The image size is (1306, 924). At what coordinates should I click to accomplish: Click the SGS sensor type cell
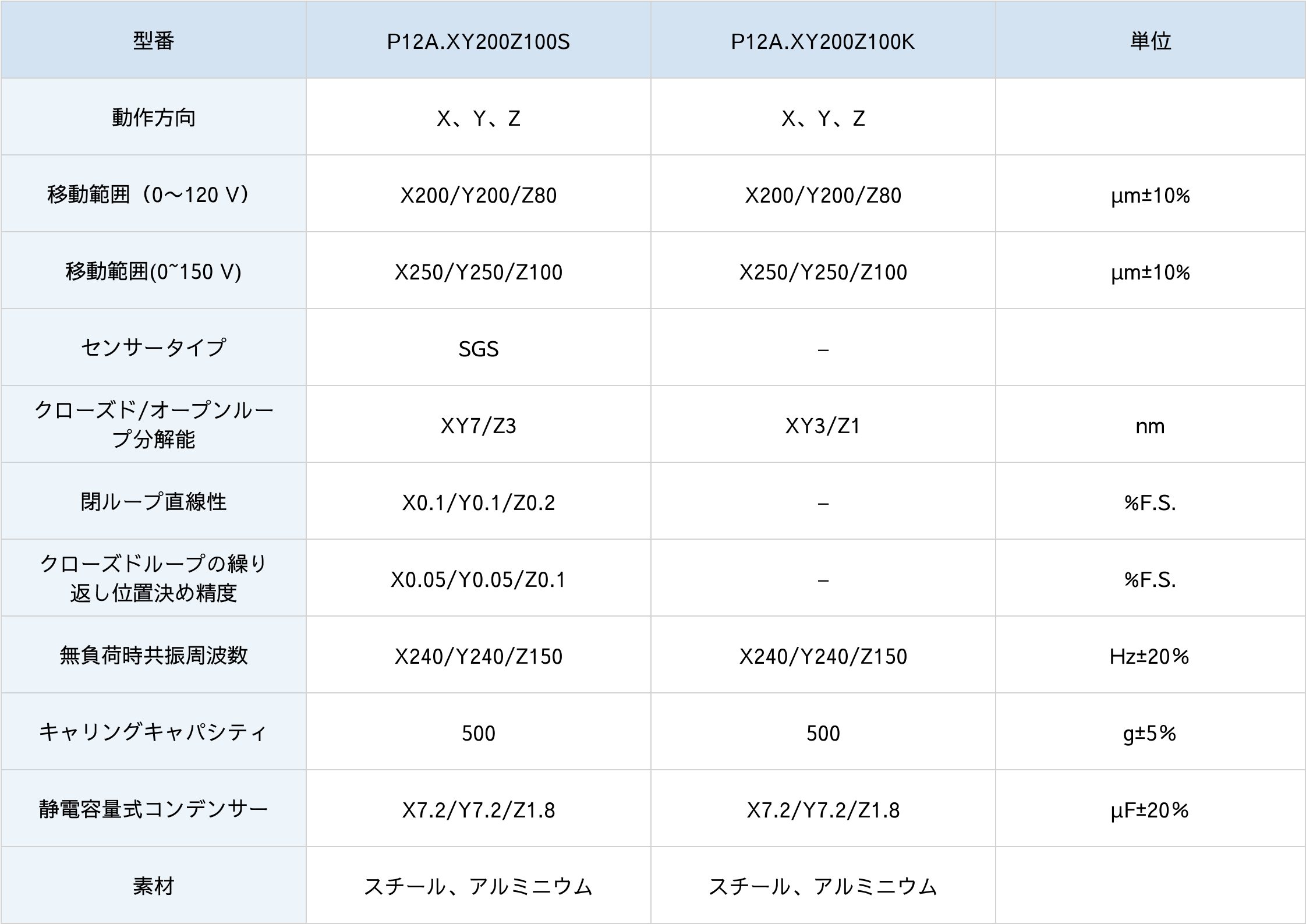point(478,349)
